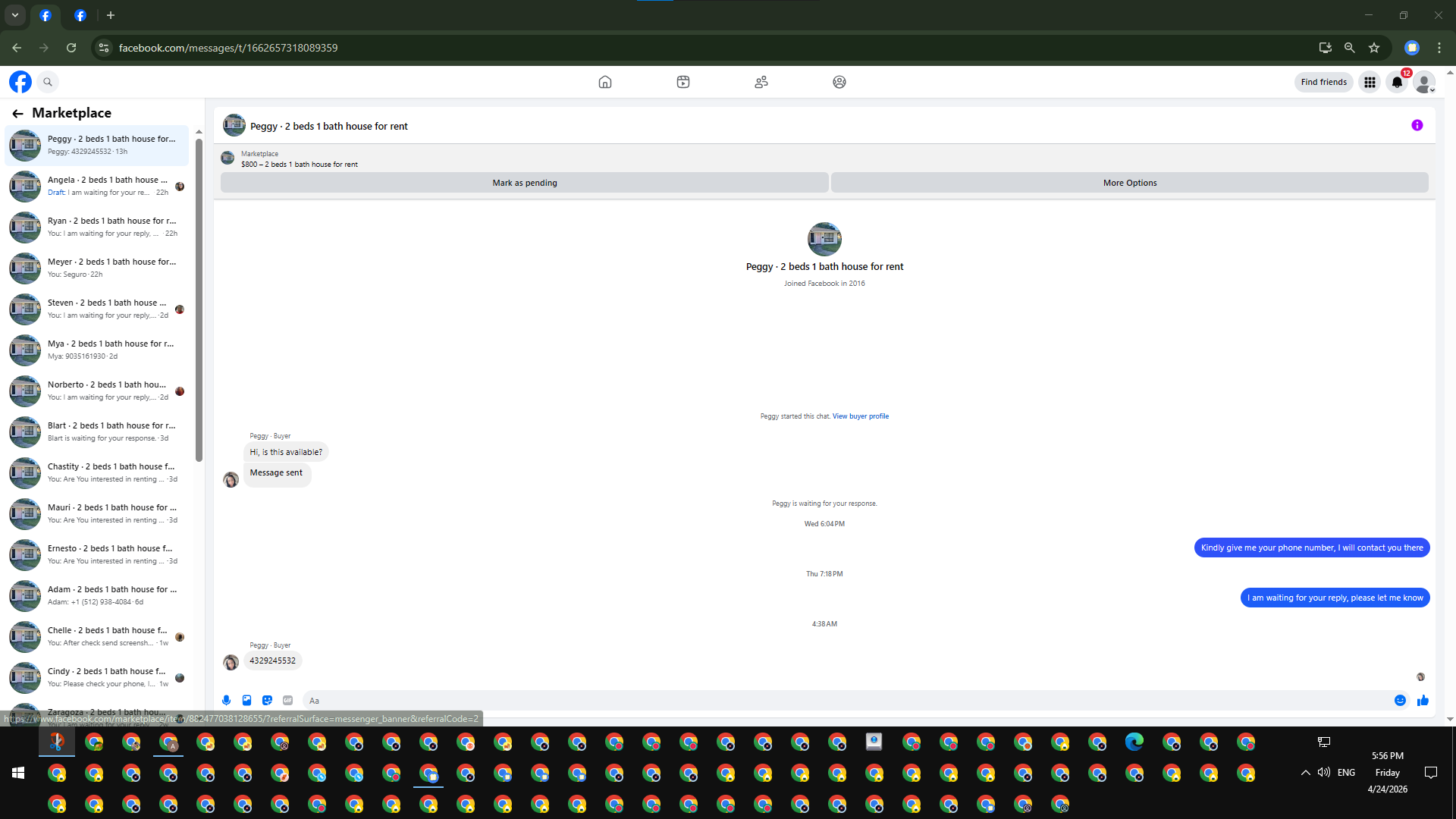Open the account profile menu

(x=1424, y=82)
